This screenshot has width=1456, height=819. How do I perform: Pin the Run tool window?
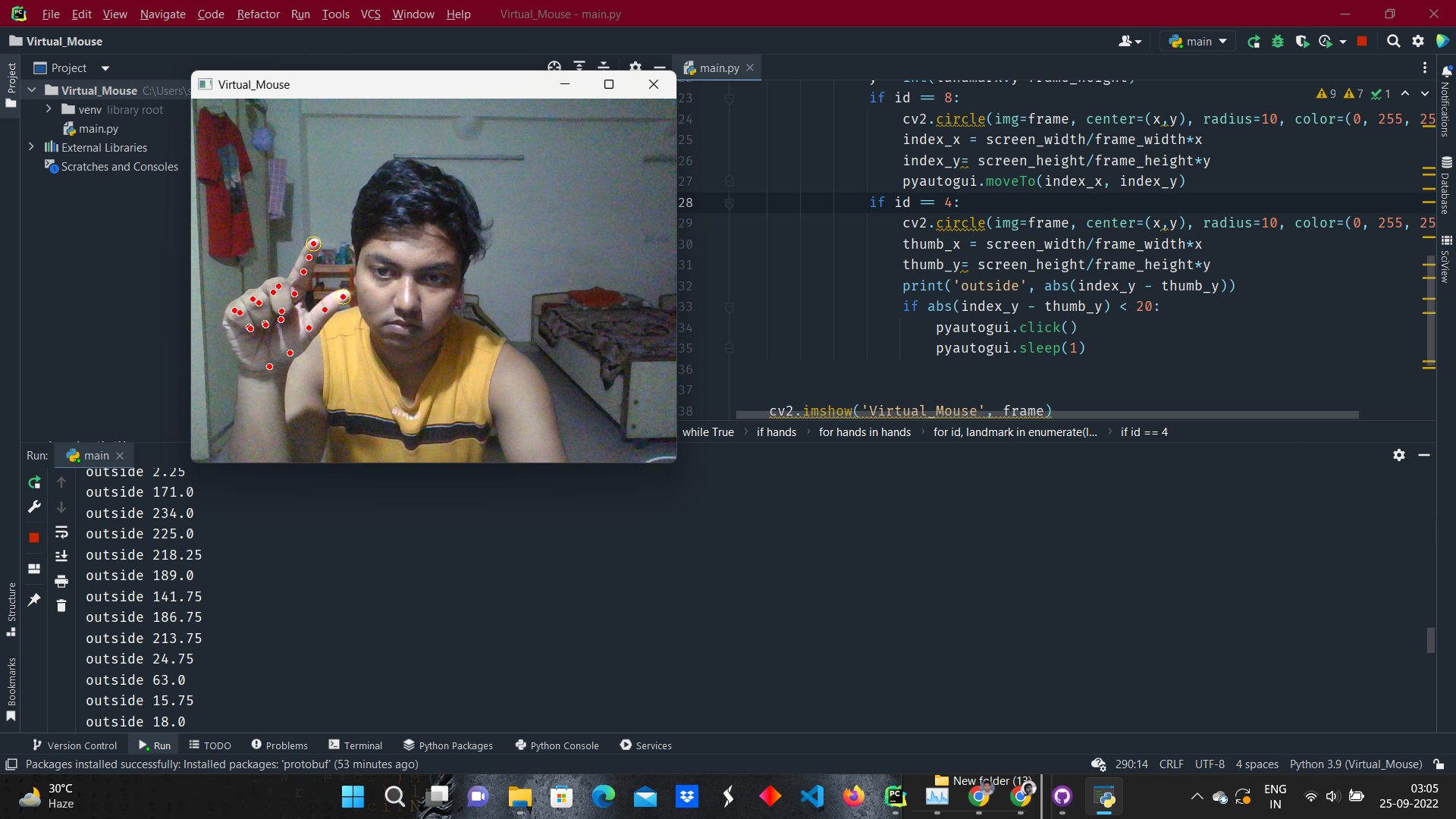point(33,599)
